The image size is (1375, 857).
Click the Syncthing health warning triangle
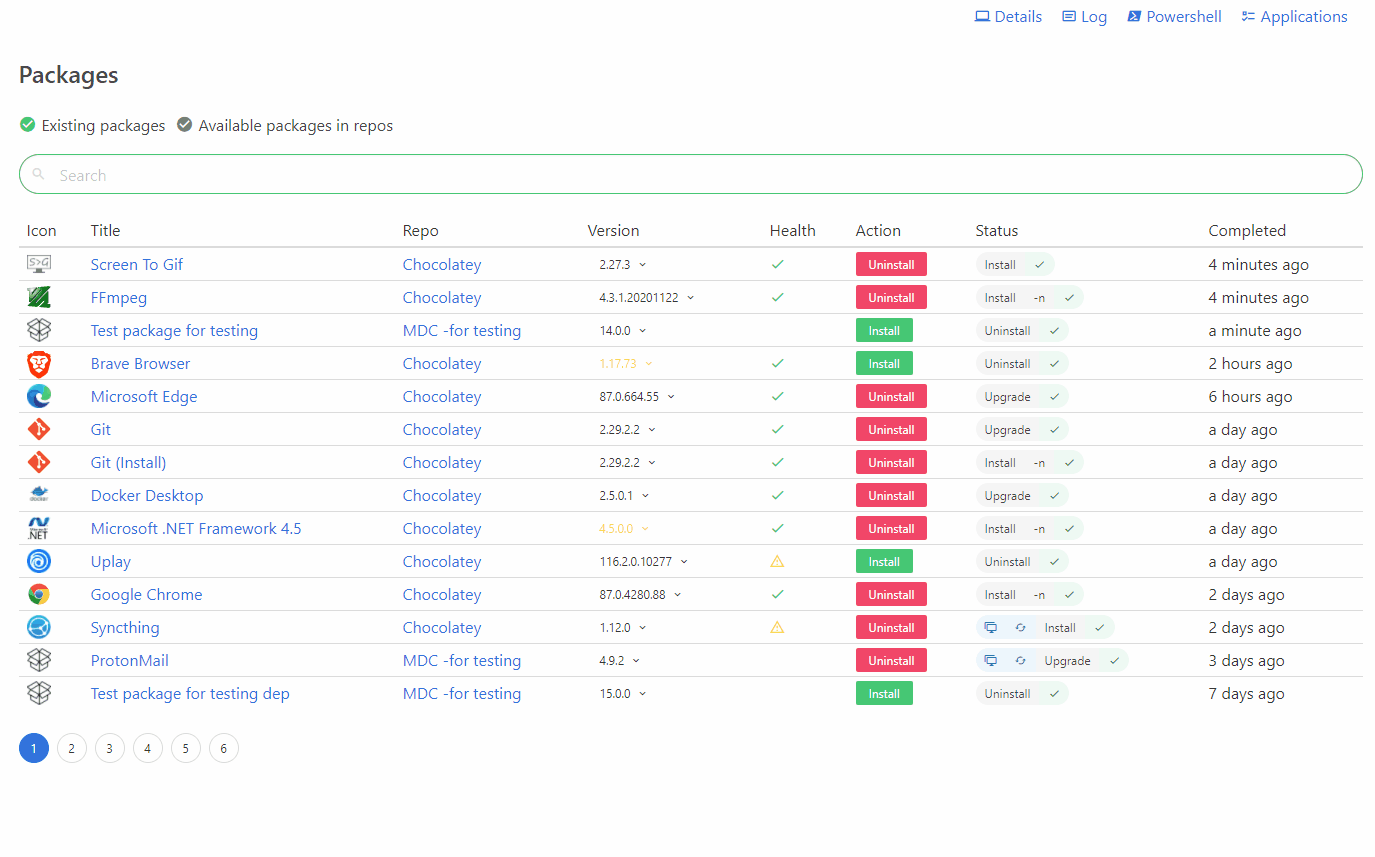point(777,627)
